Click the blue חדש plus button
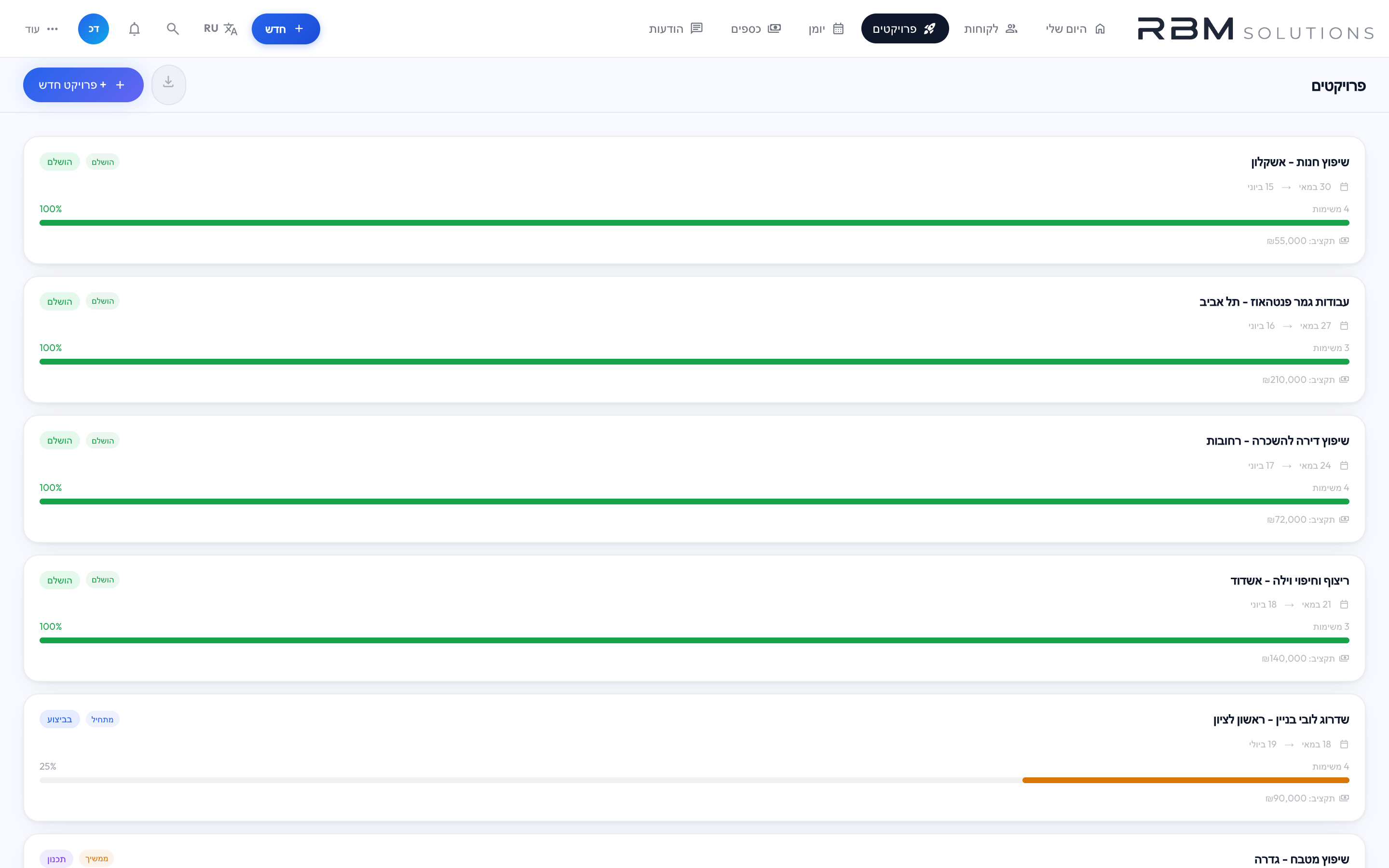This screenshot has width=1389, height=868. click(285, 29)
